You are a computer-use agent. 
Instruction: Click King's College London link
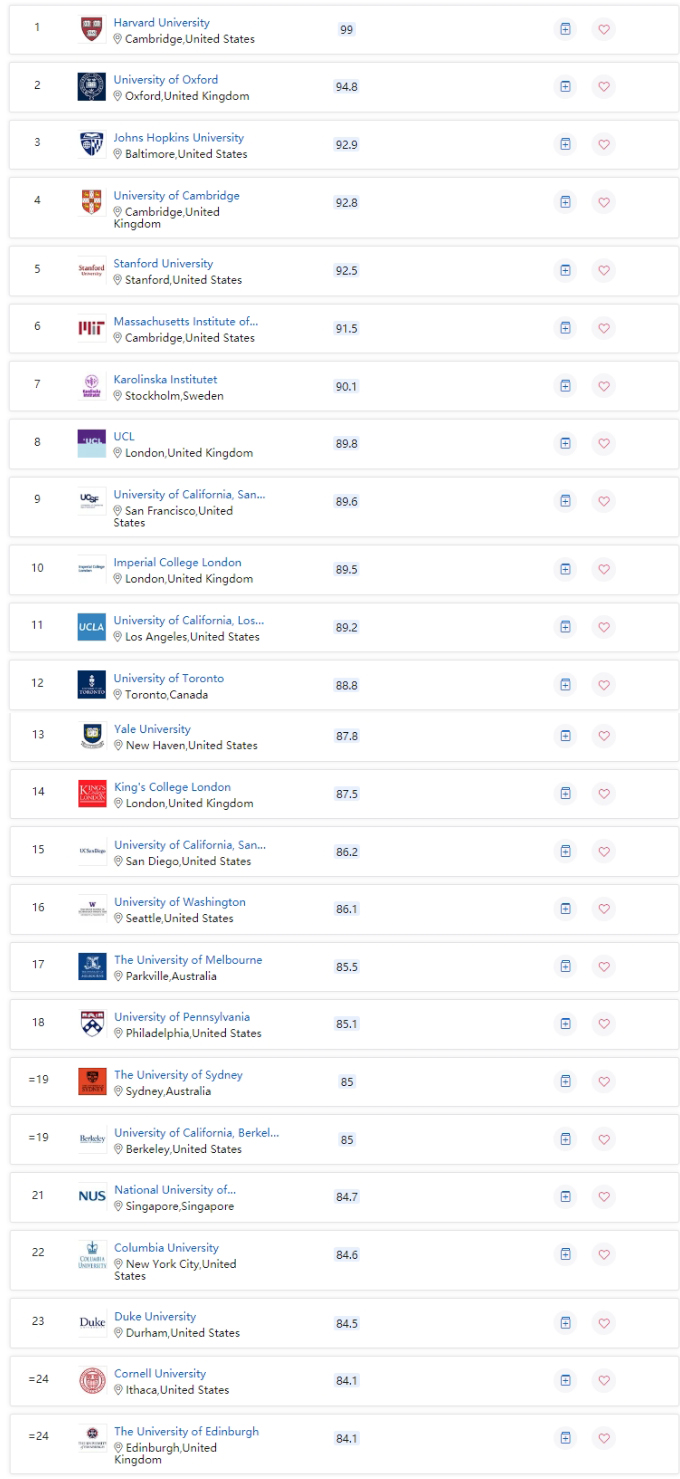pyautogui.click(x=172, y=787)
